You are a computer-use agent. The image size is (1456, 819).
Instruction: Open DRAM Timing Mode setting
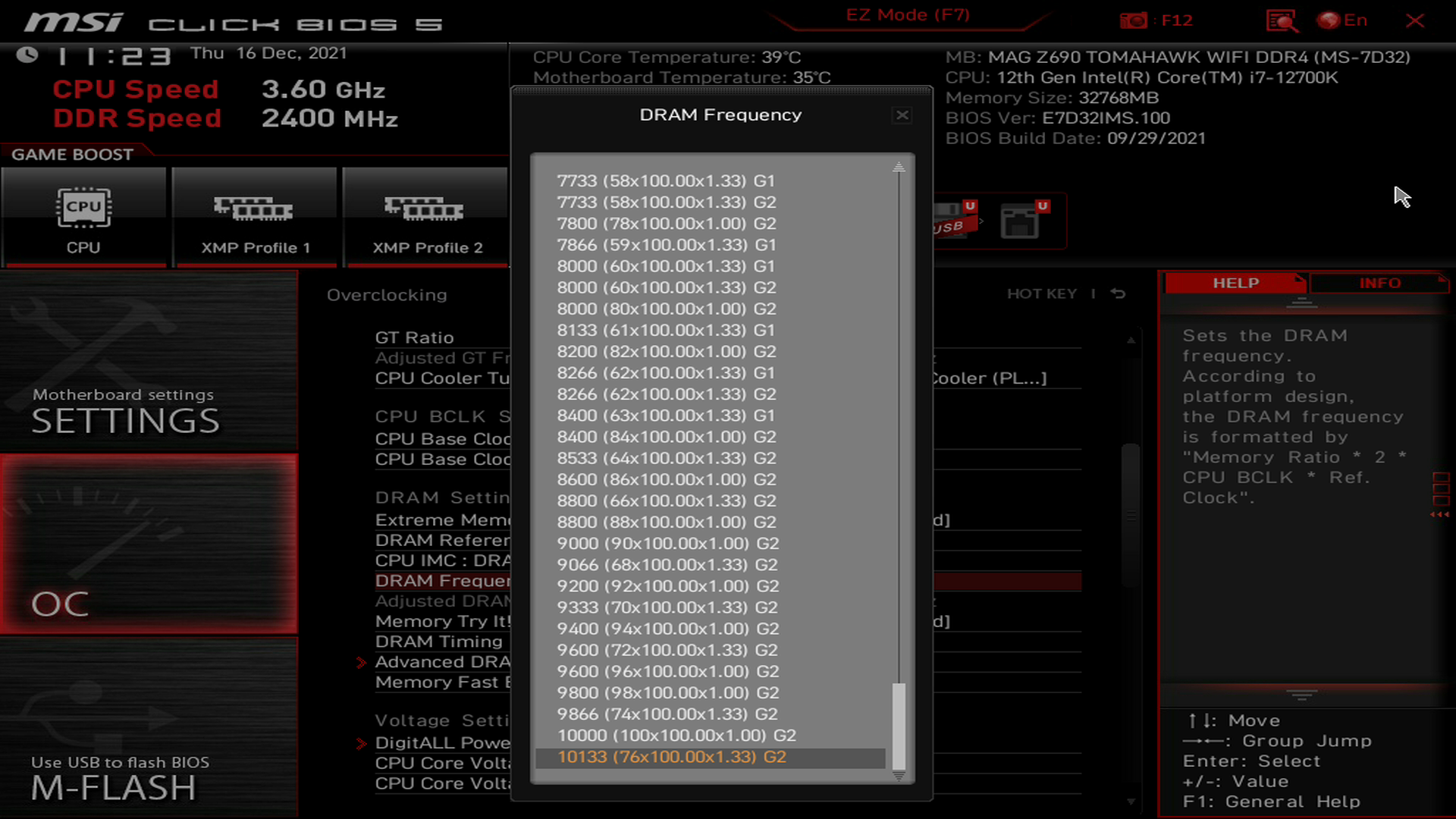click(438, 642)
